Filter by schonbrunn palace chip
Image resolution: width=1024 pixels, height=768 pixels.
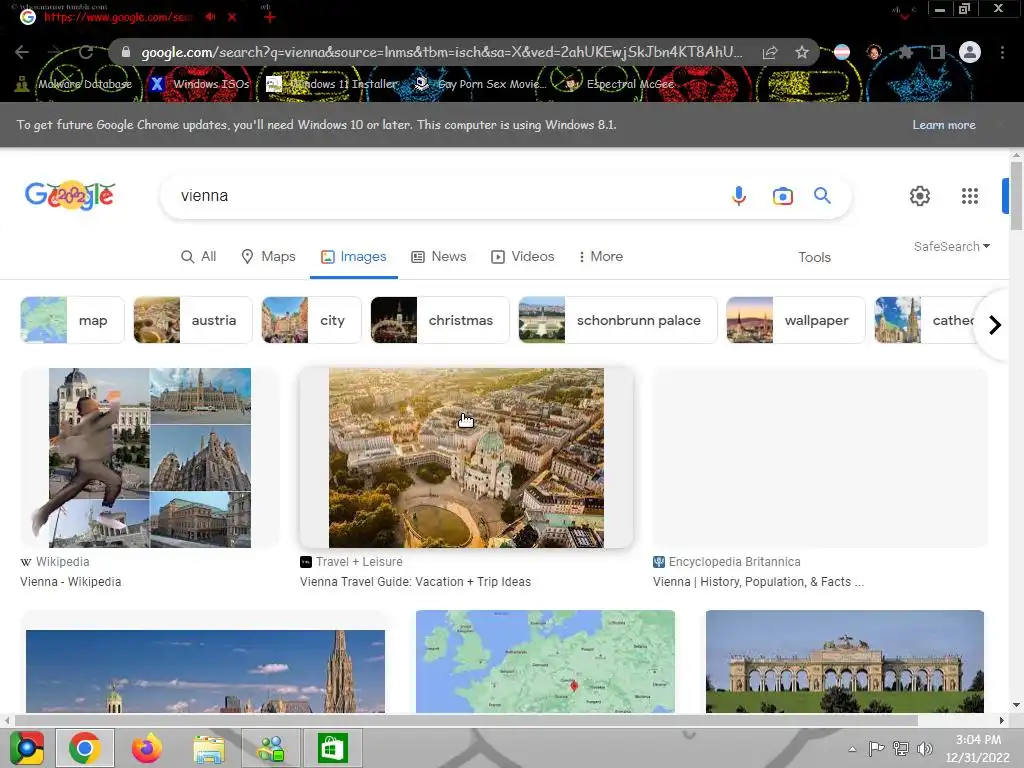pyautogui.click(x=618, y=320)
